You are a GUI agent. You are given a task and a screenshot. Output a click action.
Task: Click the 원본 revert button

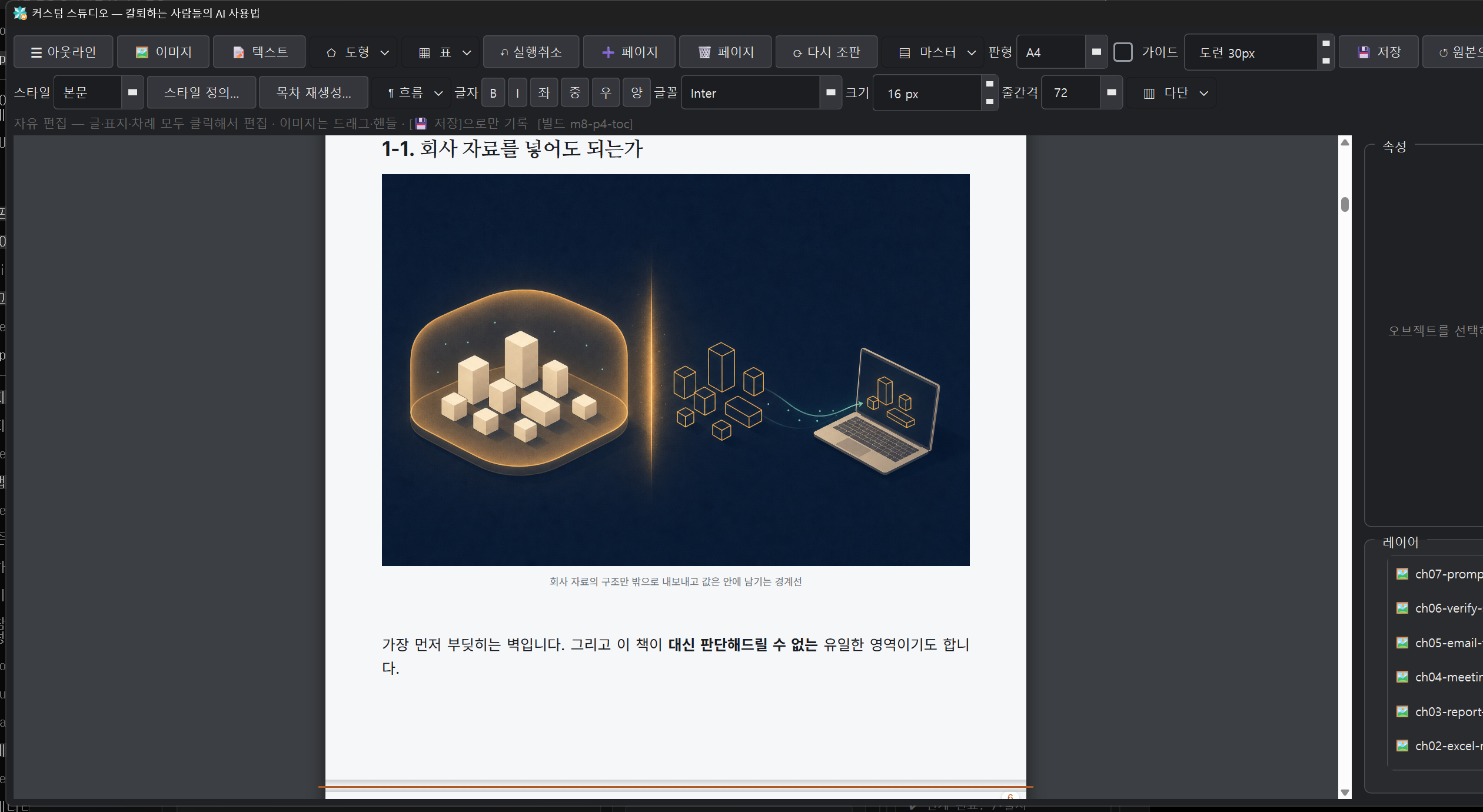click(x=1454, y=52)
